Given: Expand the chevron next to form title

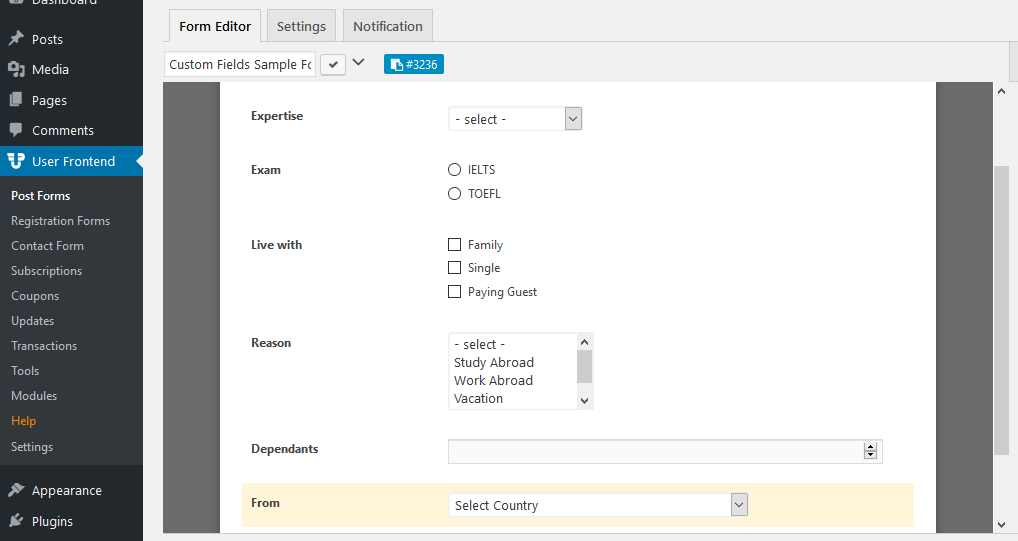Looking at the screenshot, I should coord(358,63).
